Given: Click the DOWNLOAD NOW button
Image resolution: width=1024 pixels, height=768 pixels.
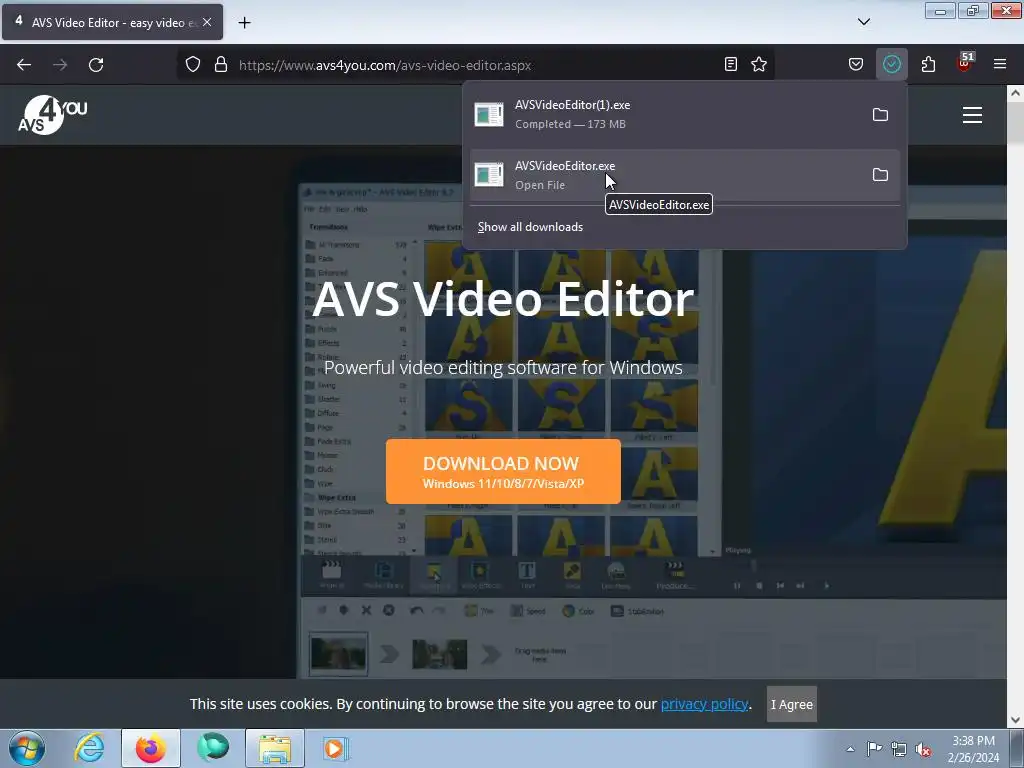Looking at the screenshot, I should tap(503, 472).
